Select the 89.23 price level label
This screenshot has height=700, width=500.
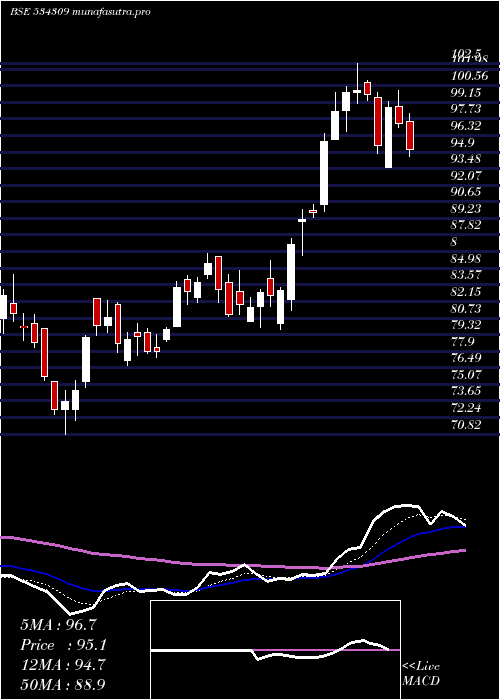pos(466,209)
